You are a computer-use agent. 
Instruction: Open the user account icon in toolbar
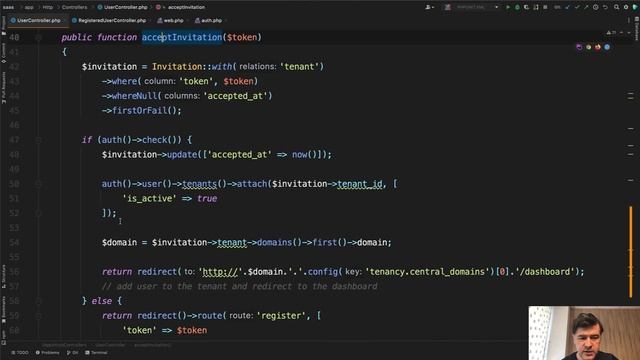[429, 7]
